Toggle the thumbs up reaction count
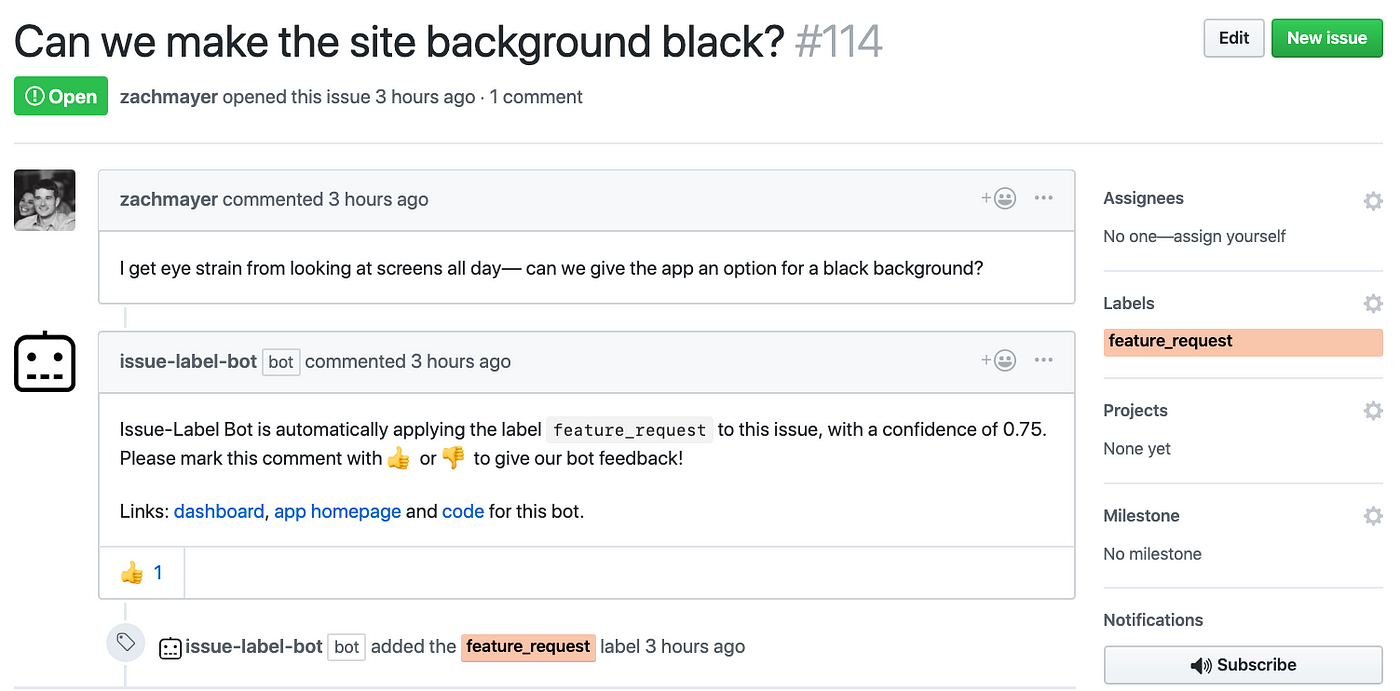The width and height of the screenshot is (1400, 691). pyautogui.click(x=141, y=573)
